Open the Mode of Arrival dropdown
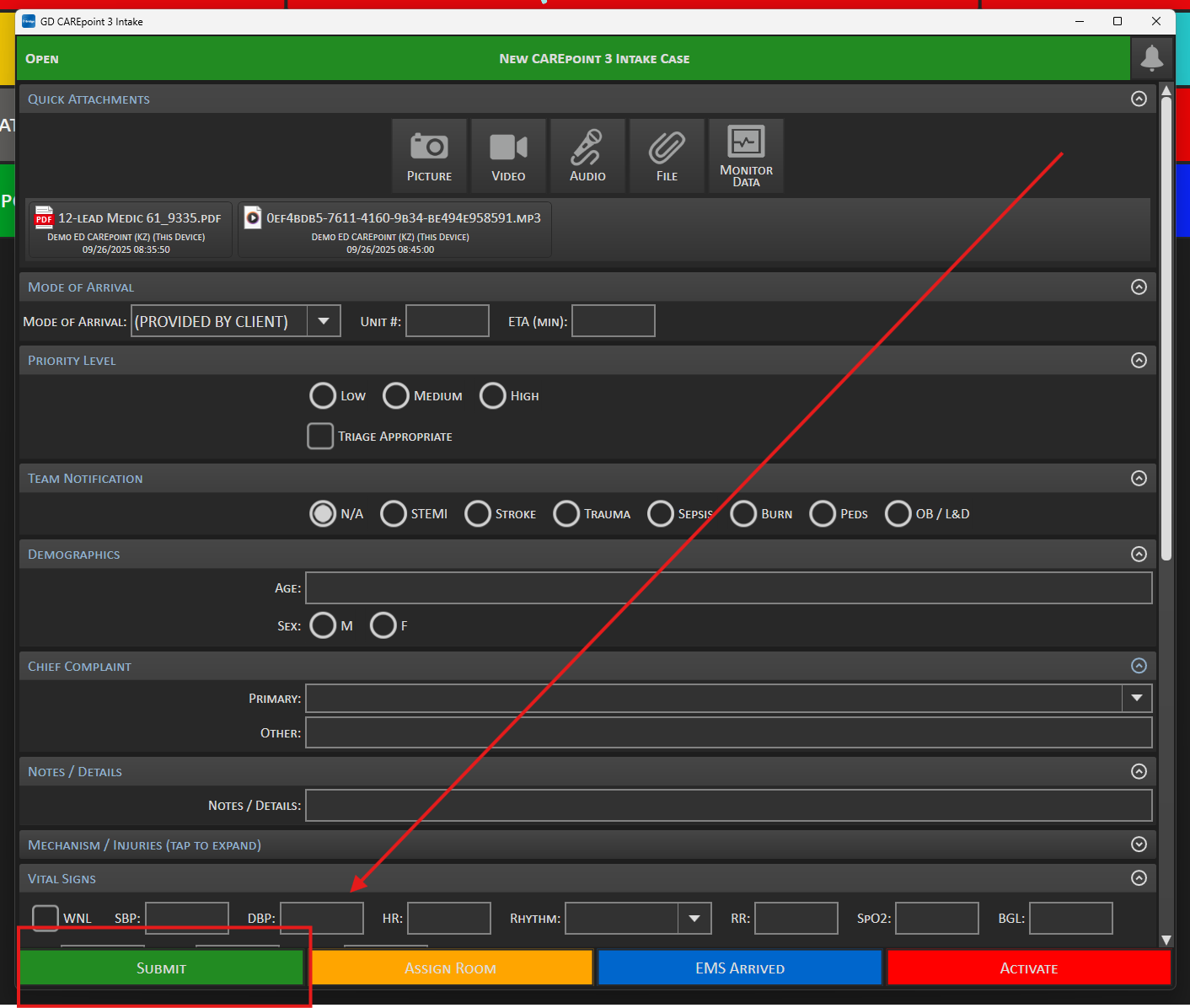This screenshot has height=1008, width=1190. point(324,321)
